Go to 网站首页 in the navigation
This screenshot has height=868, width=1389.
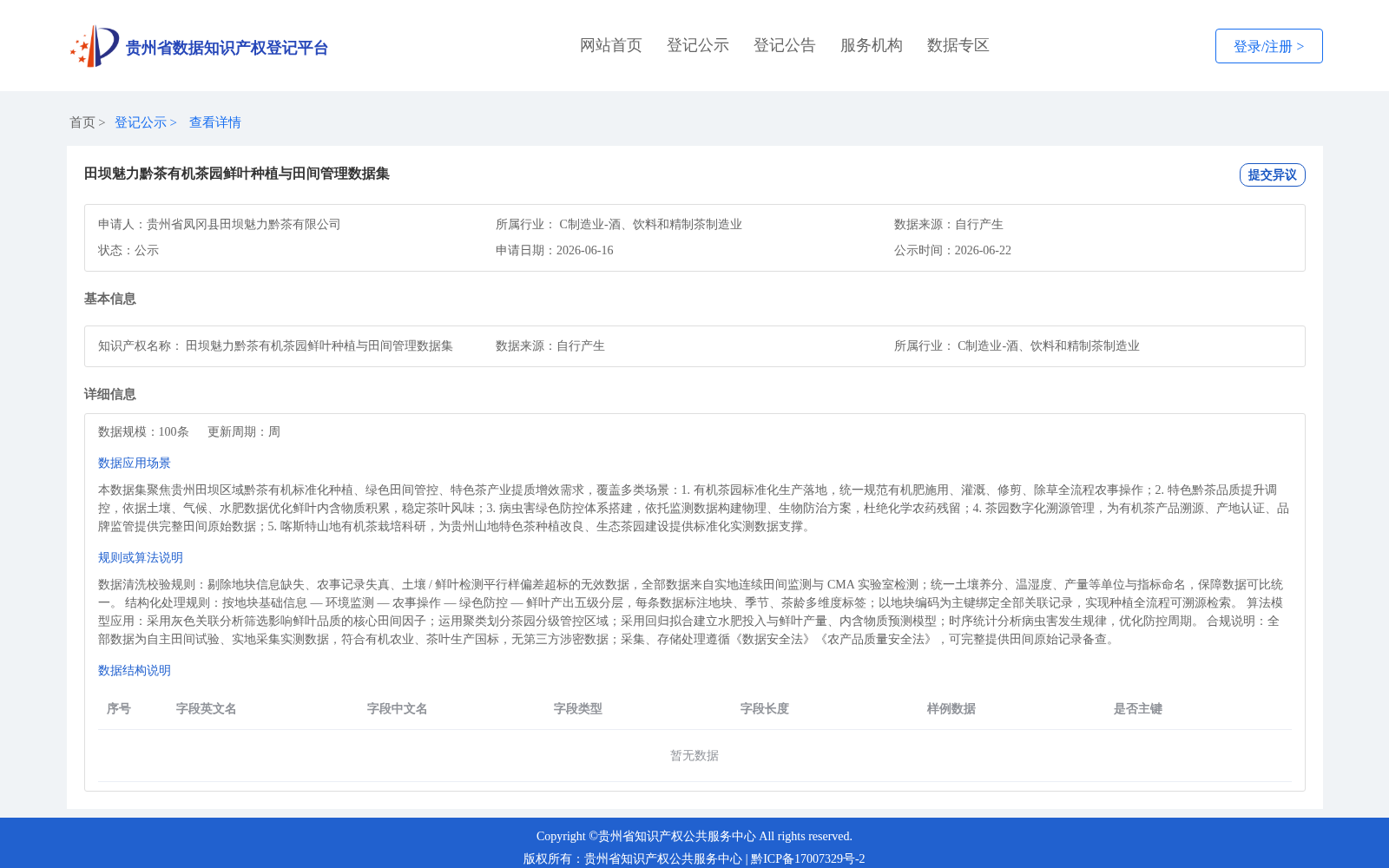click(611, 45)
